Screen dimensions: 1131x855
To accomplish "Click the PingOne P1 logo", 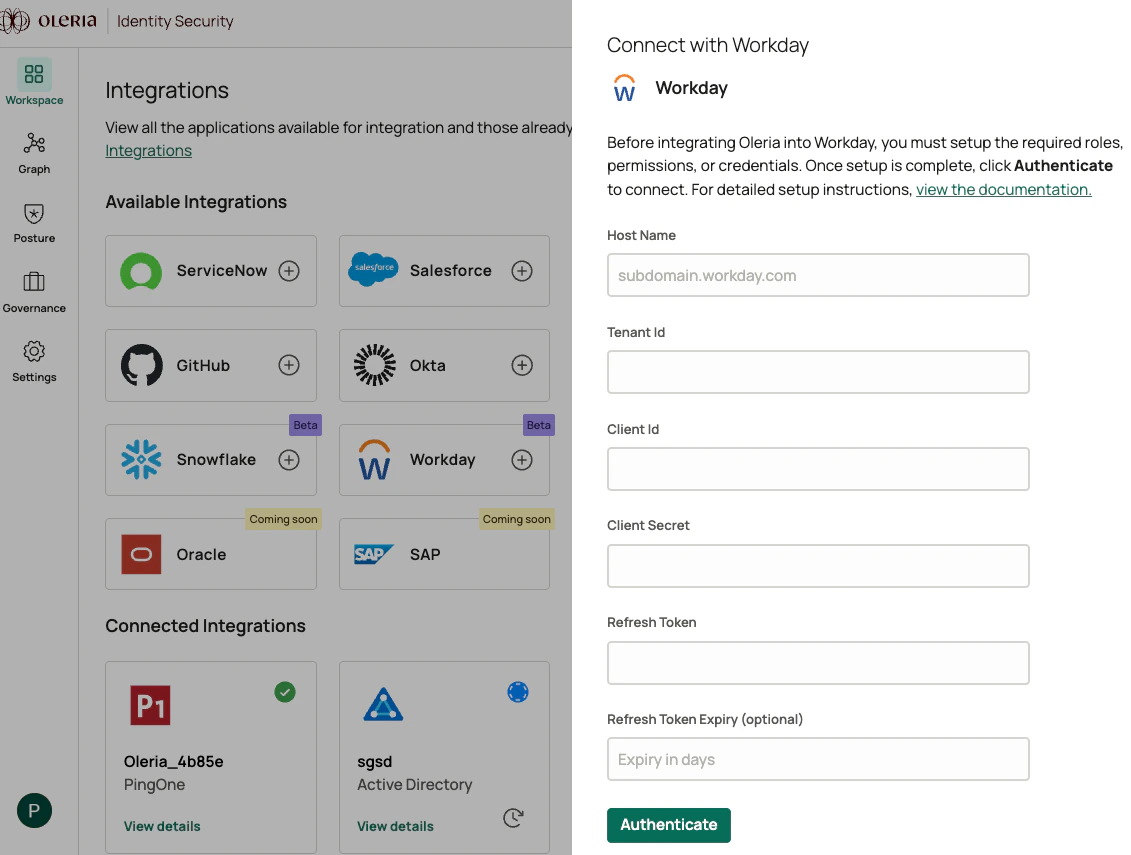I will 150,706.
